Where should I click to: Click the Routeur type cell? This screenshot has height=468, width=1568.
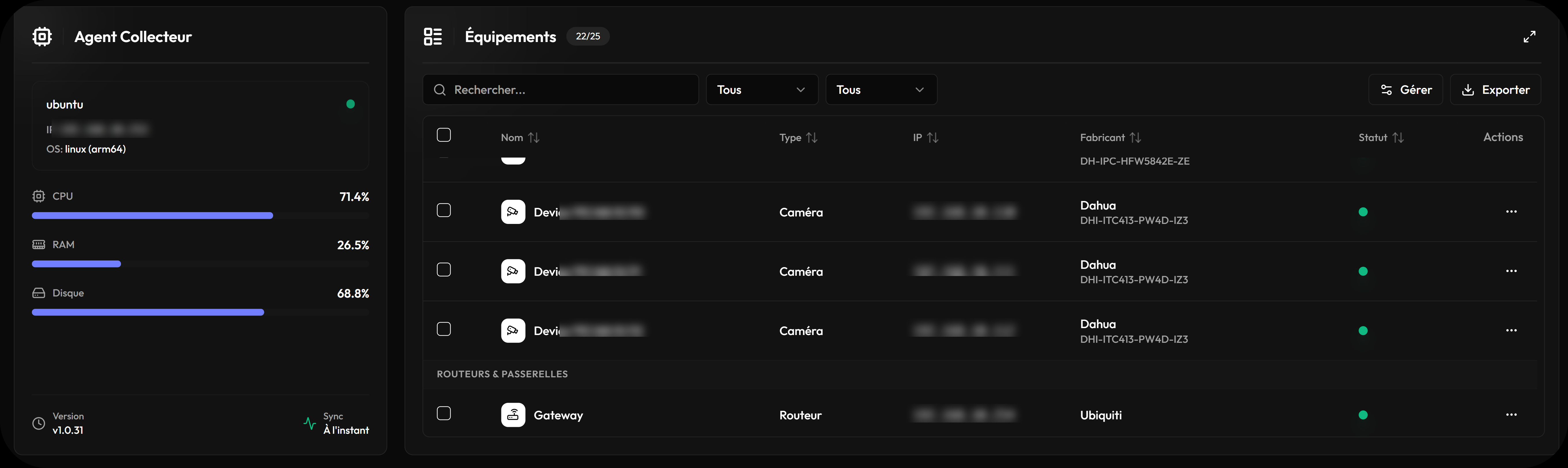click(x=800, y=415)
